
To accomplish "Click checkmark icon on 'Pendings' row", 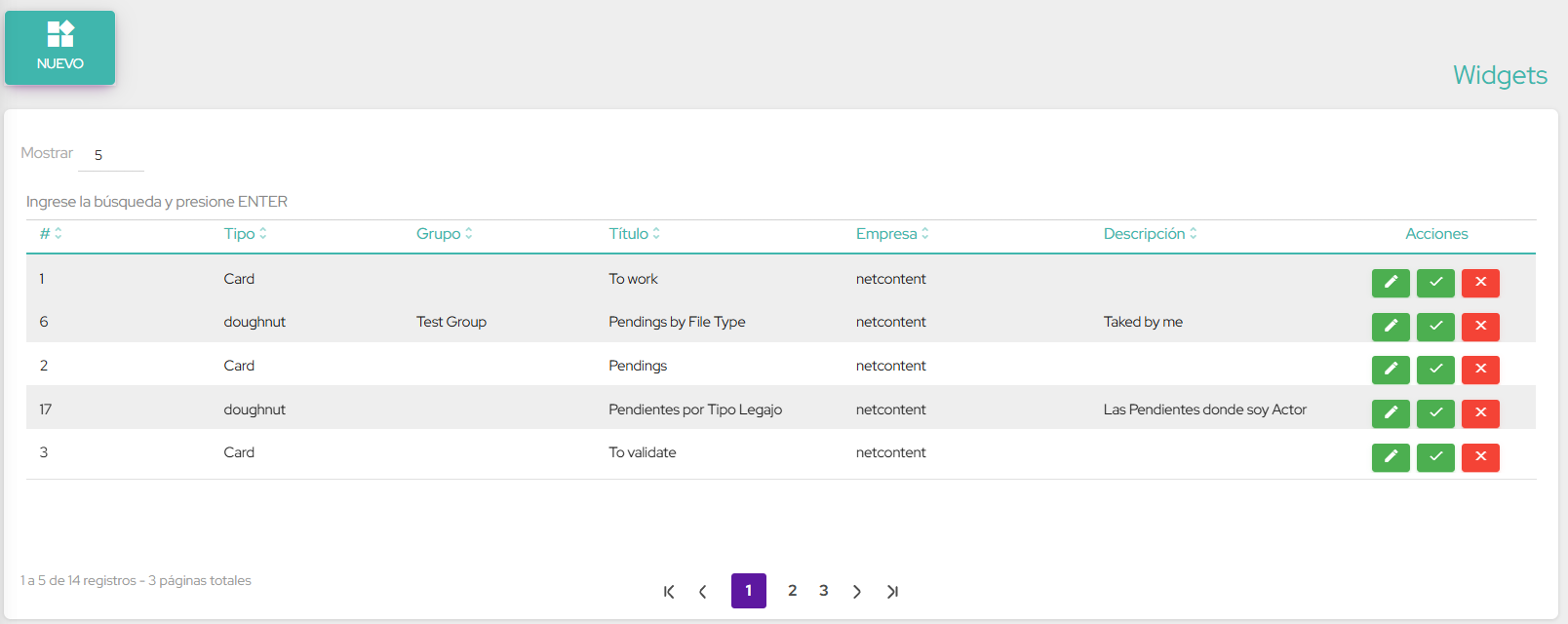I will [x=1435, y=370].
